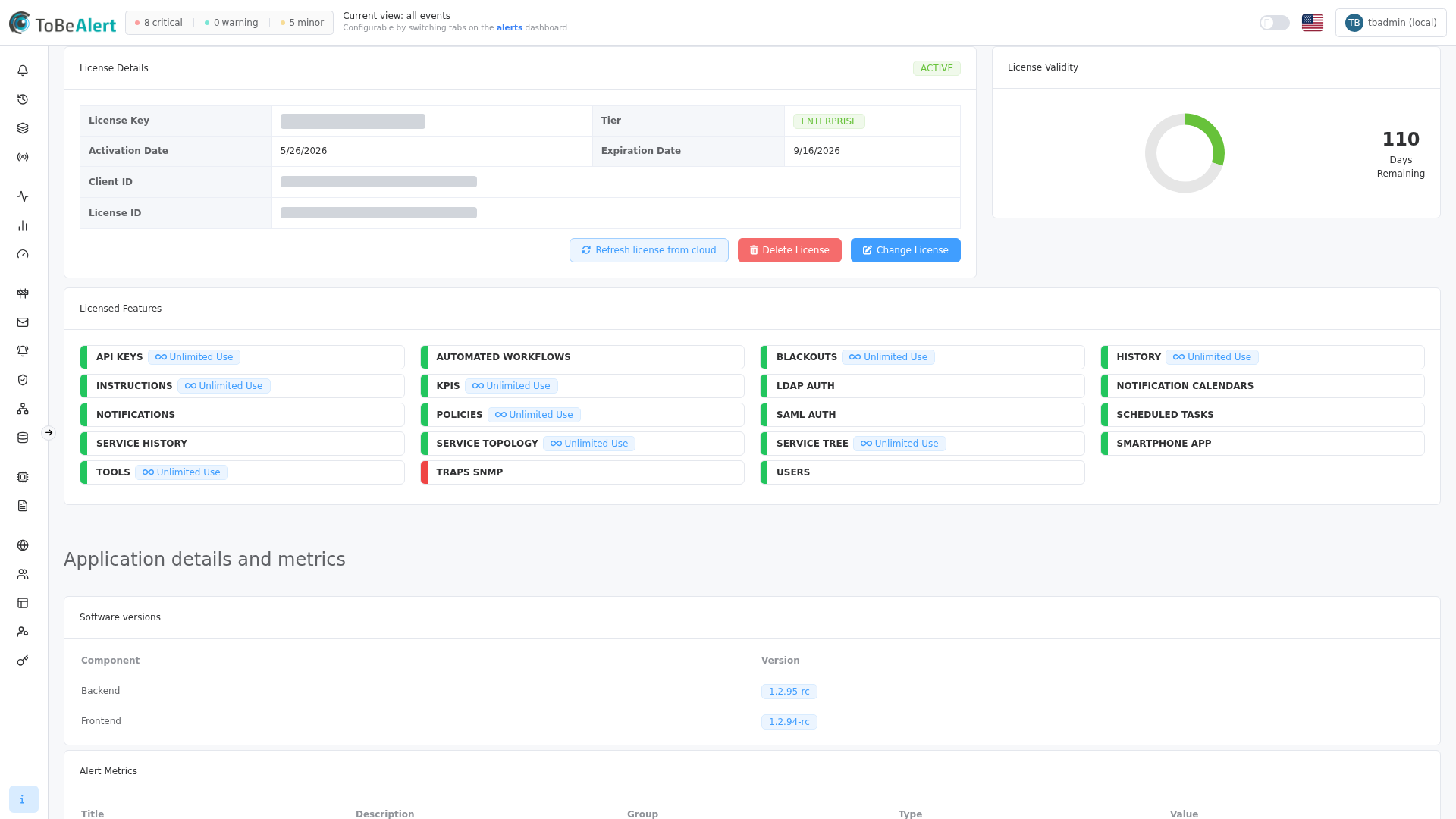Viewport: 1456px width, 819px height.
Task: Click the blue info button at sidebar bottom
Action: pos(24,799)
